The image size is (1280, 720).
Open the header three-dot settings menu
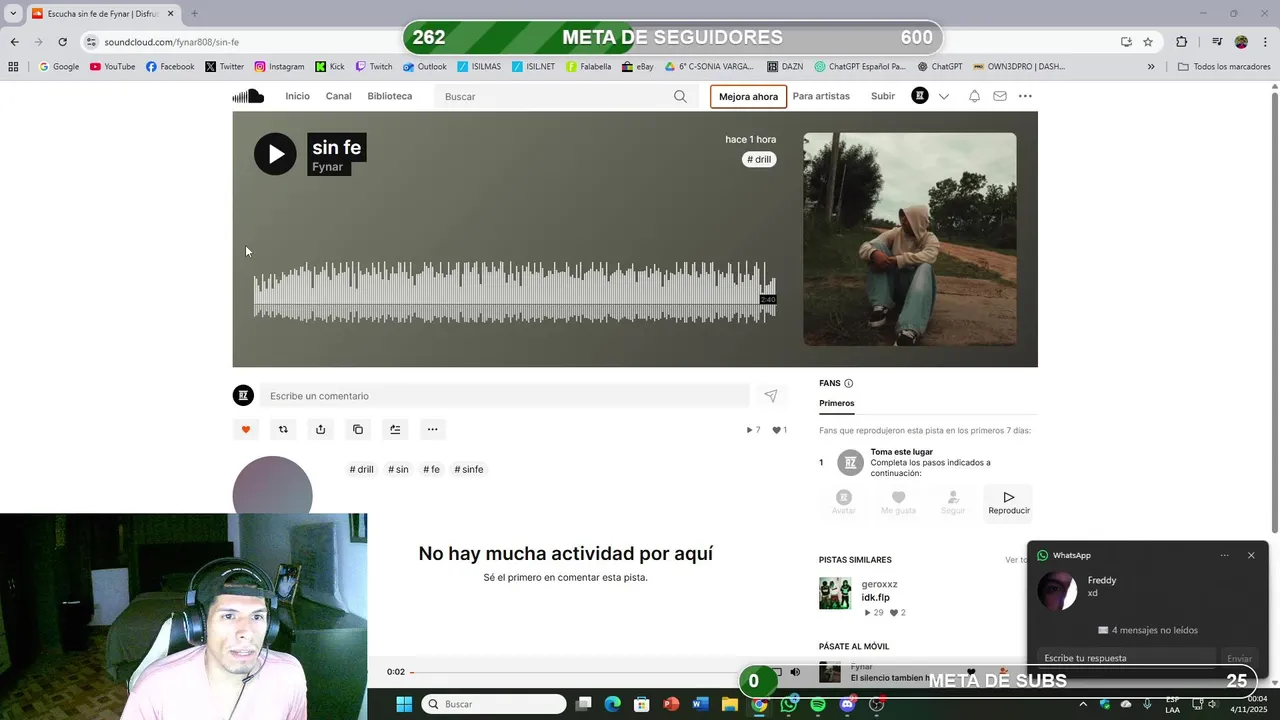pyautogui.click(x=1025, y=96)
